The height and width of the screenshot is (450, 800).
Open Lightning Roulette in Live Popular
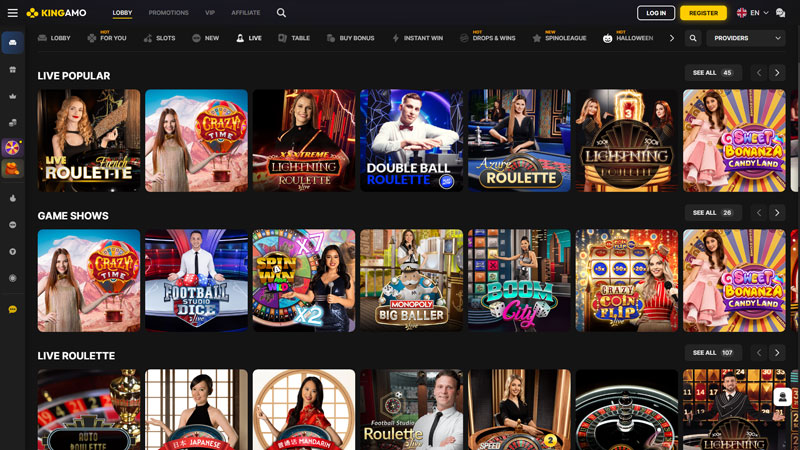[x=627, y=141]
